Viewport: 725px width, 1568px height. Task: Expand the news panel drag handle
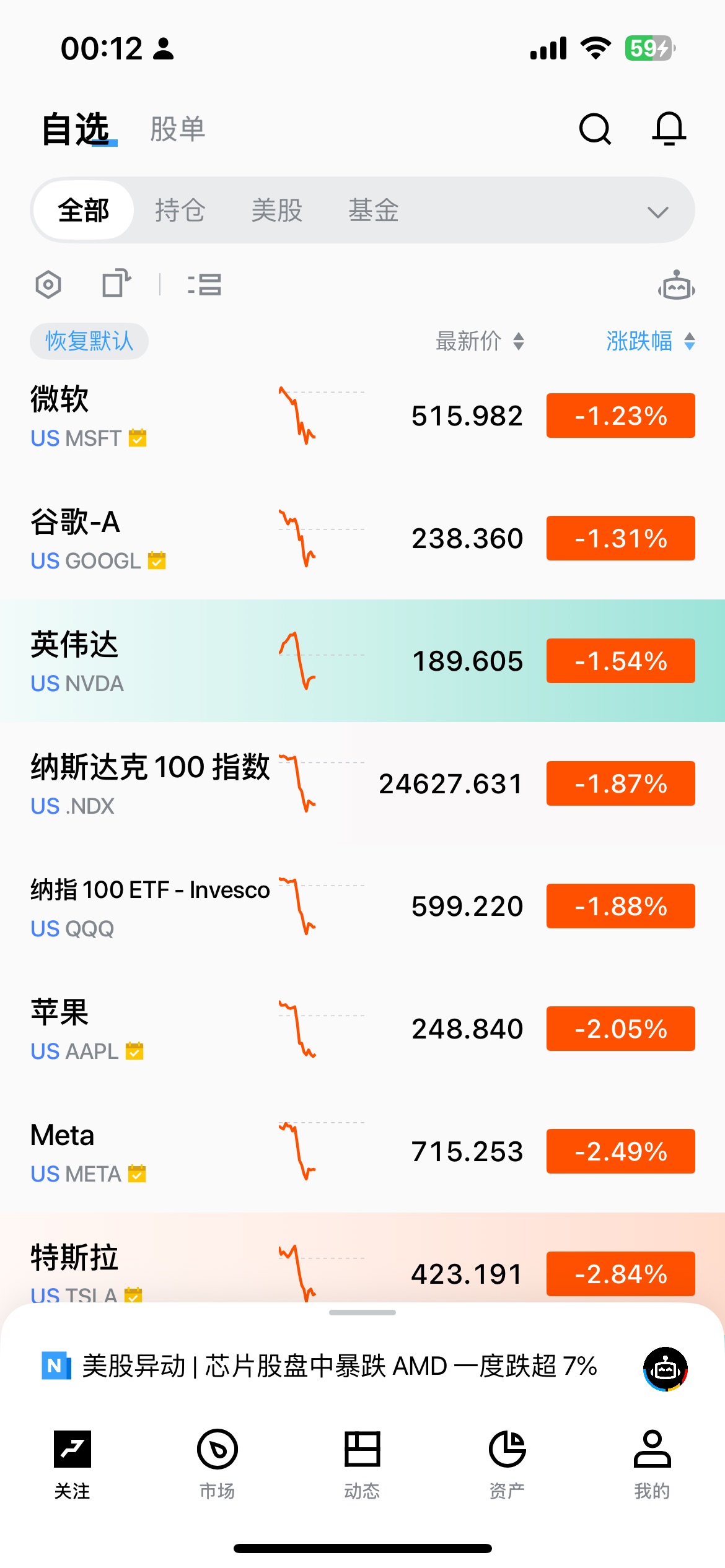click(362, 1312)
